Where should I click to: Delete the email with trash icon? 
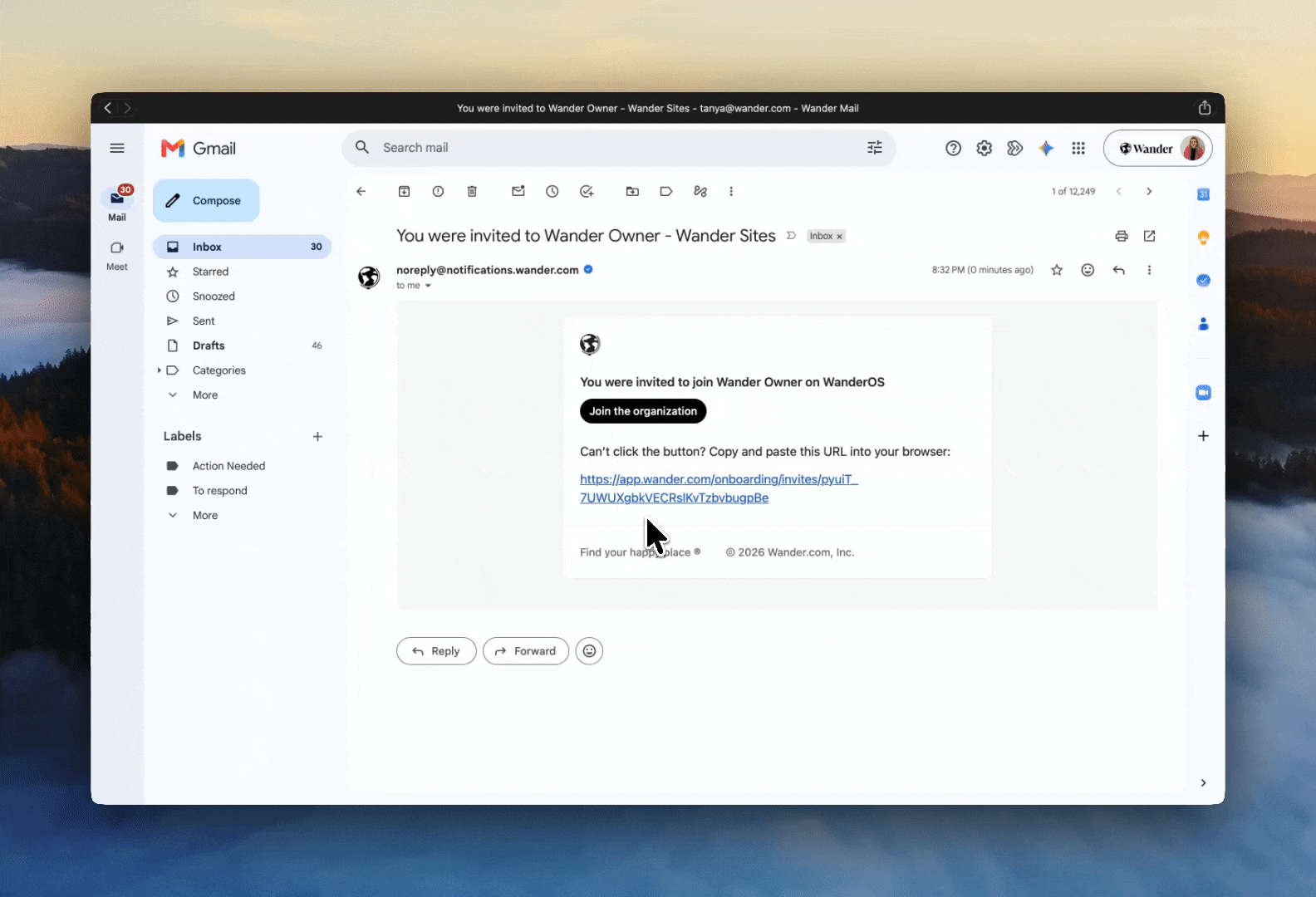tap(472, 191)
